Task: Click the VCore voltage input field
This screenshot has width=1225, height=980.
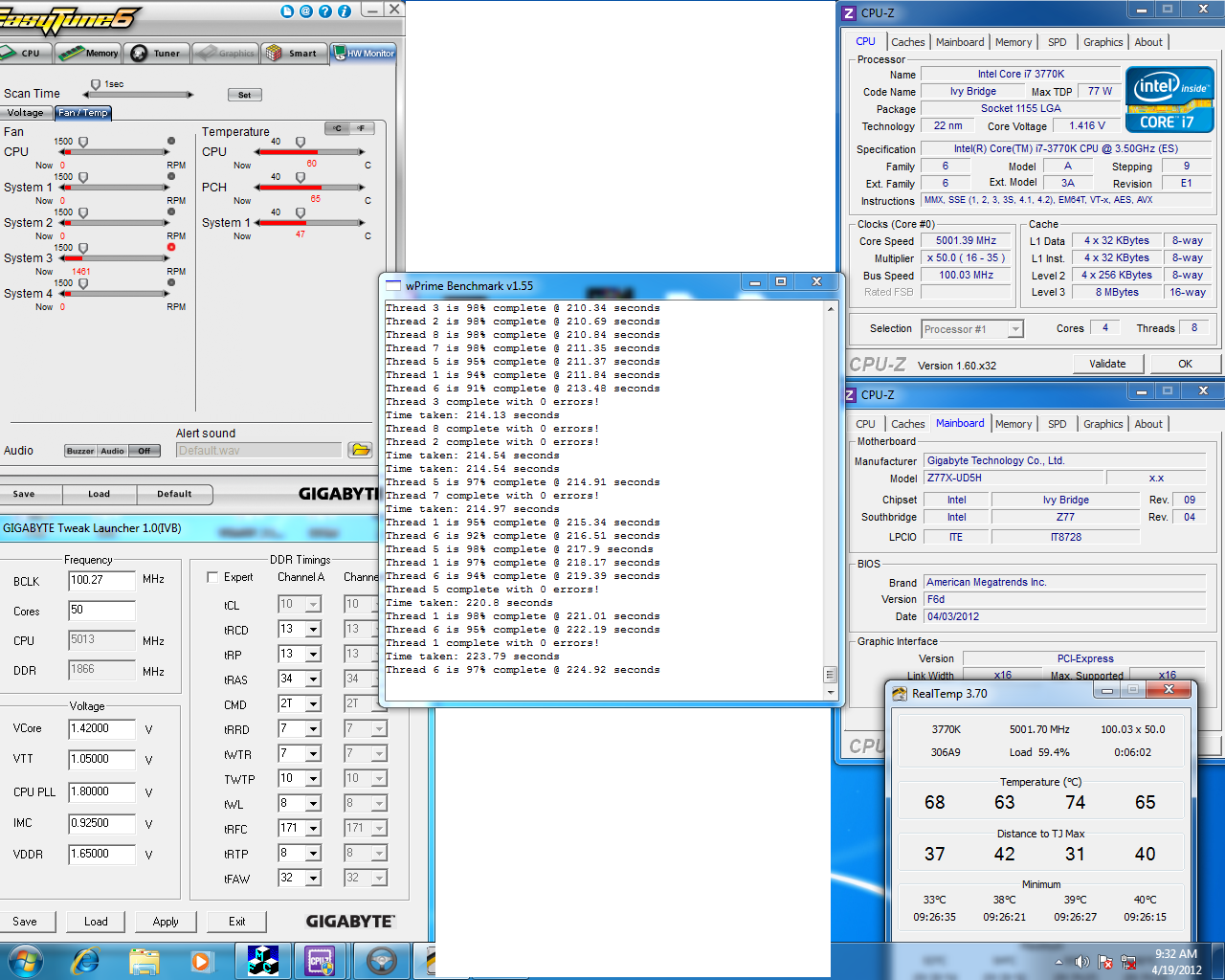Action: coord(101,729)
